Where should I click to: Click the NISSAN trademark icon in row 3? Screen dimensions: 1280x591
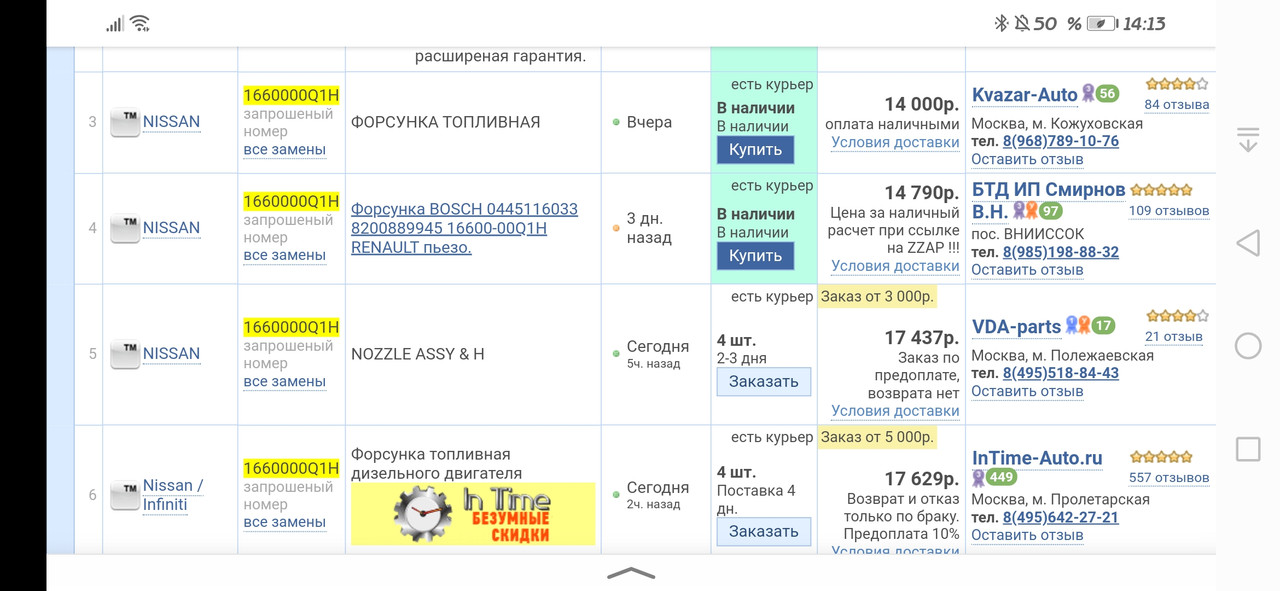tap(125, 122)
